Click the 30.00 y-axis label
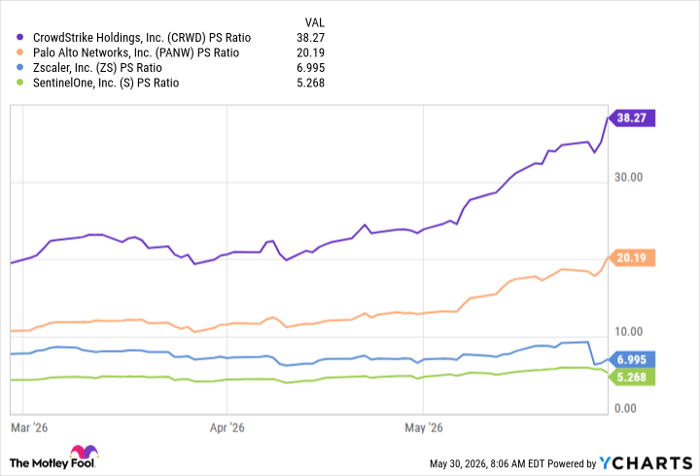700x476 pixels. pos(629,177)
